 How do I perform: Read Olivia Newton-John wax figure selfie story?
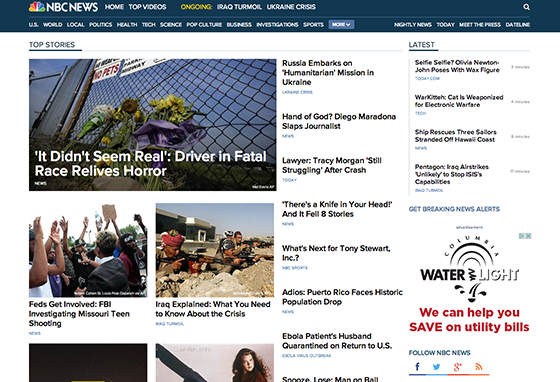click(457, 66)
